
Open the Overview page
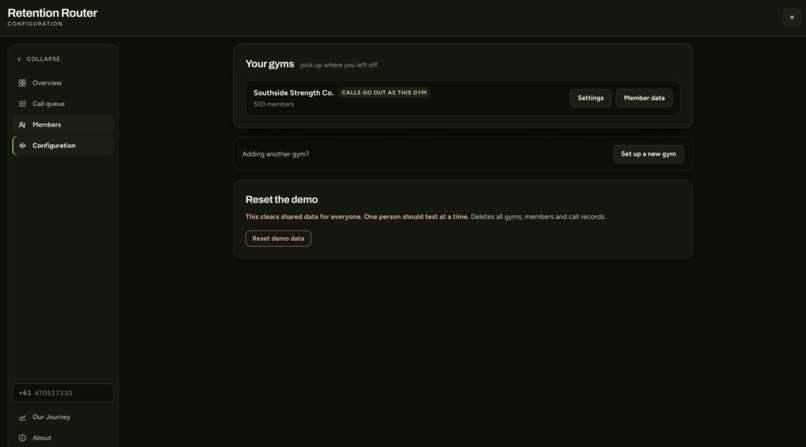(x=63, y=83)
